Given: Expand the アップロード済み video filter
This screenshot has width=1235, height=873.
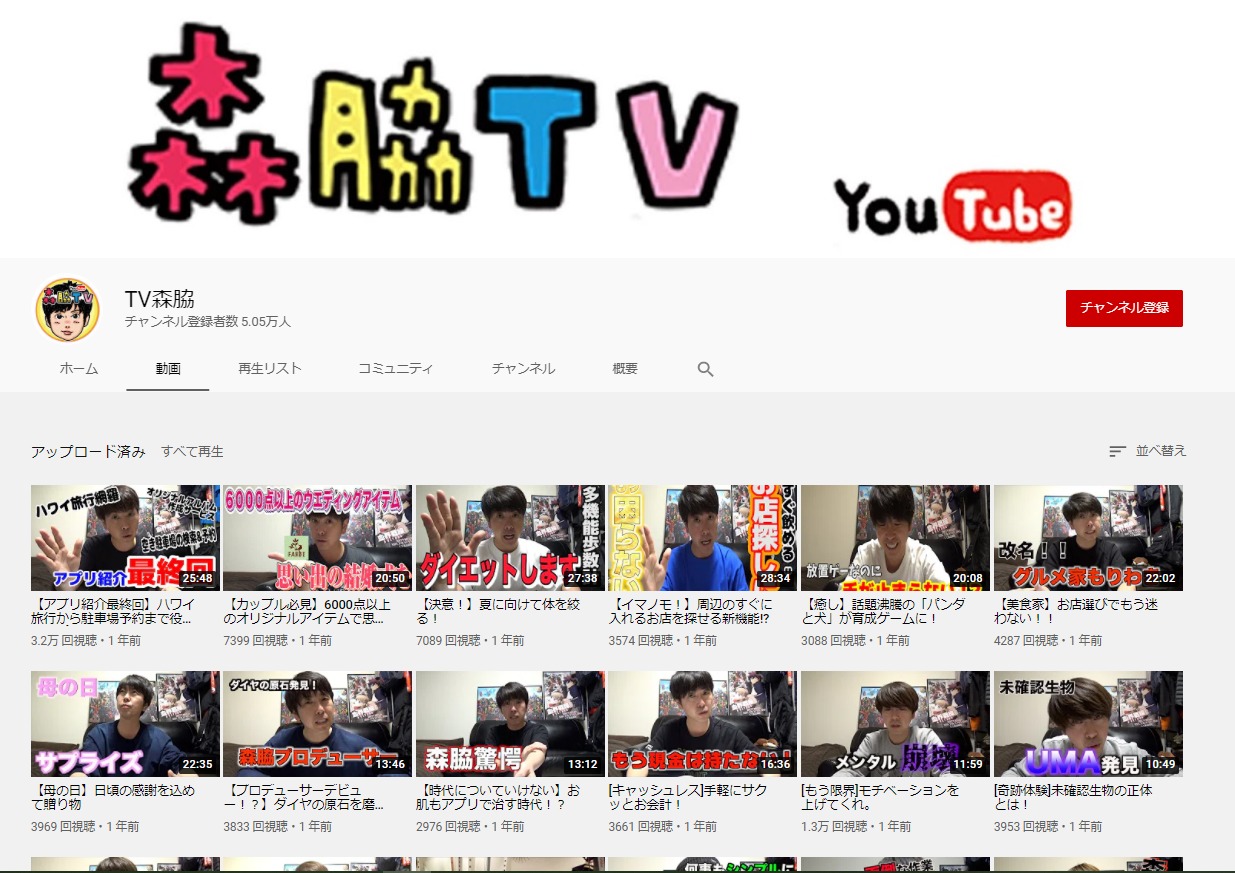Looking at the screenshot, I should 88,452.
